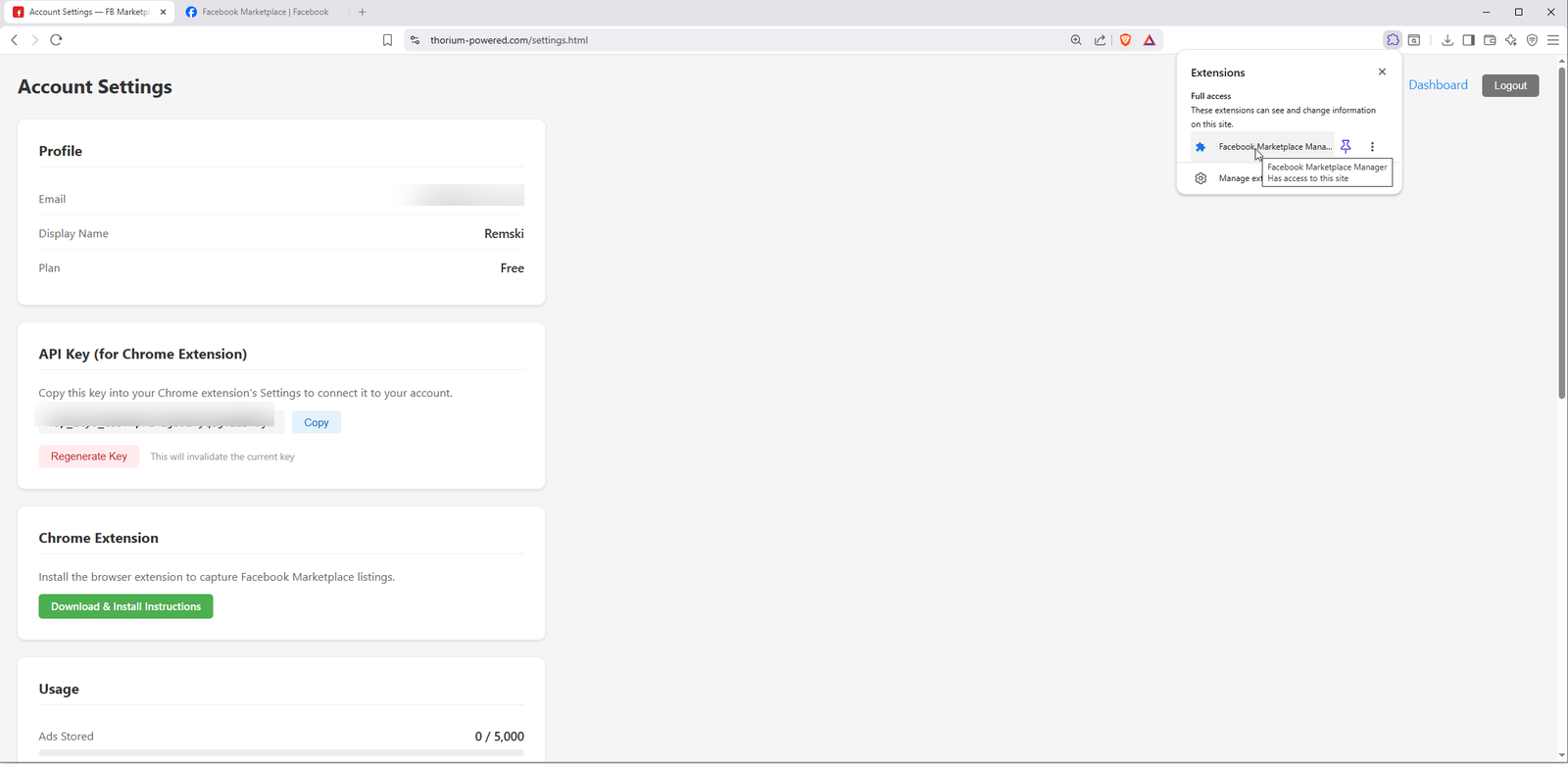The width and height of the screenshot is (1568, 764).
Task: Open the browser main menu
Action: tap(1553, 40)
